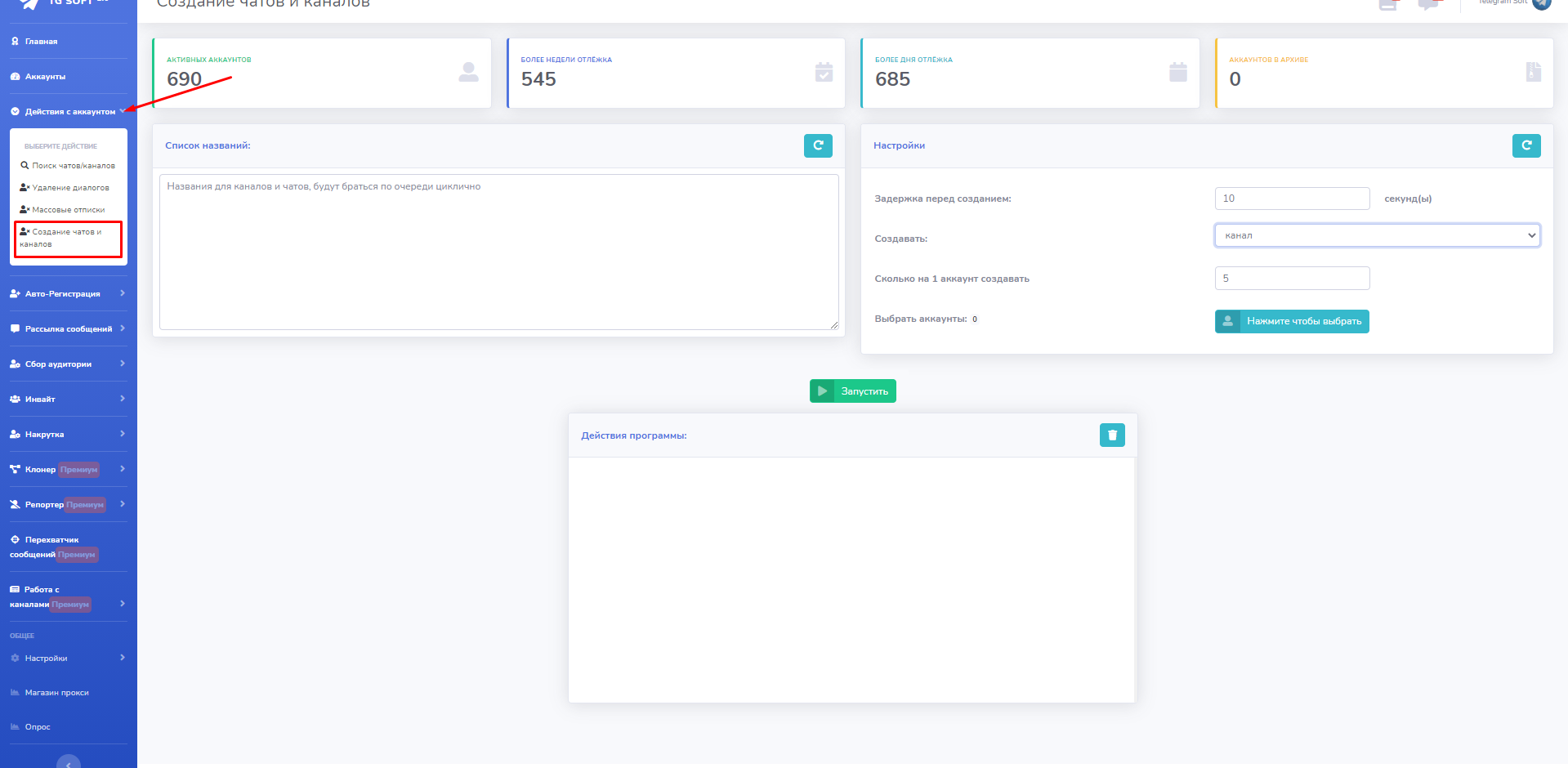The height and width of the screenshot is (768, 1568).
Task: Click the value 545 on the weekly card
Action: [538, 79]
